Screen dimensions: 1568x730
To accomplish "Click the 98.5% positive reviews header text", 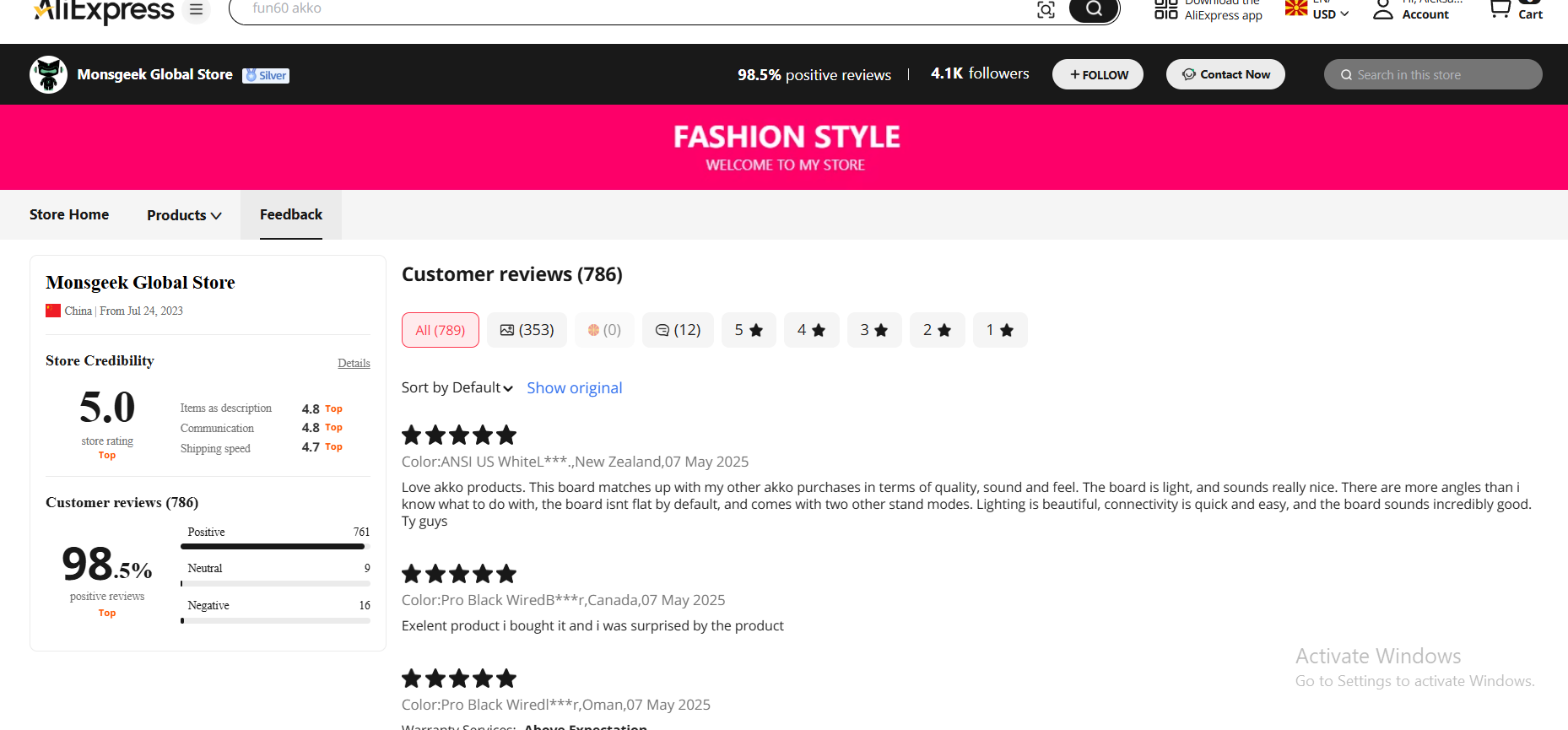I will point(814,75).
